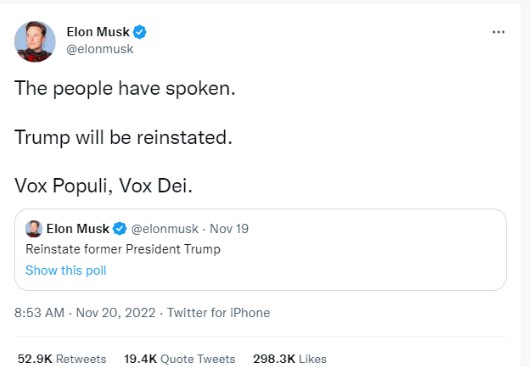View the 19.4K Quote Tweets list

pos(179,359)
